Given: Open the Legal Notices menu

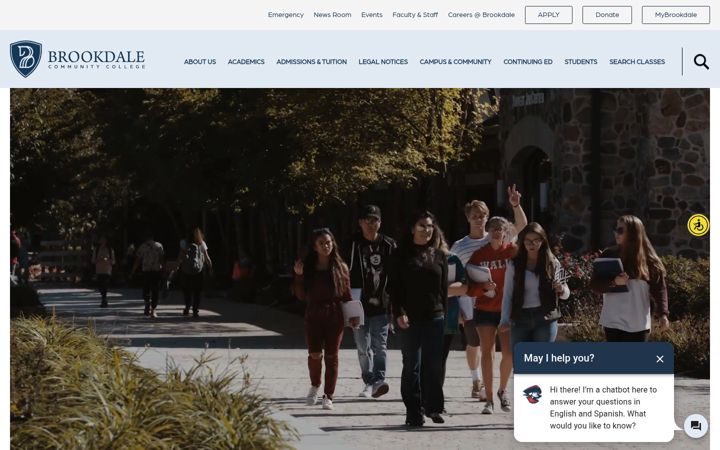Looking at the screenshot, I should click(x=383, y=62).
